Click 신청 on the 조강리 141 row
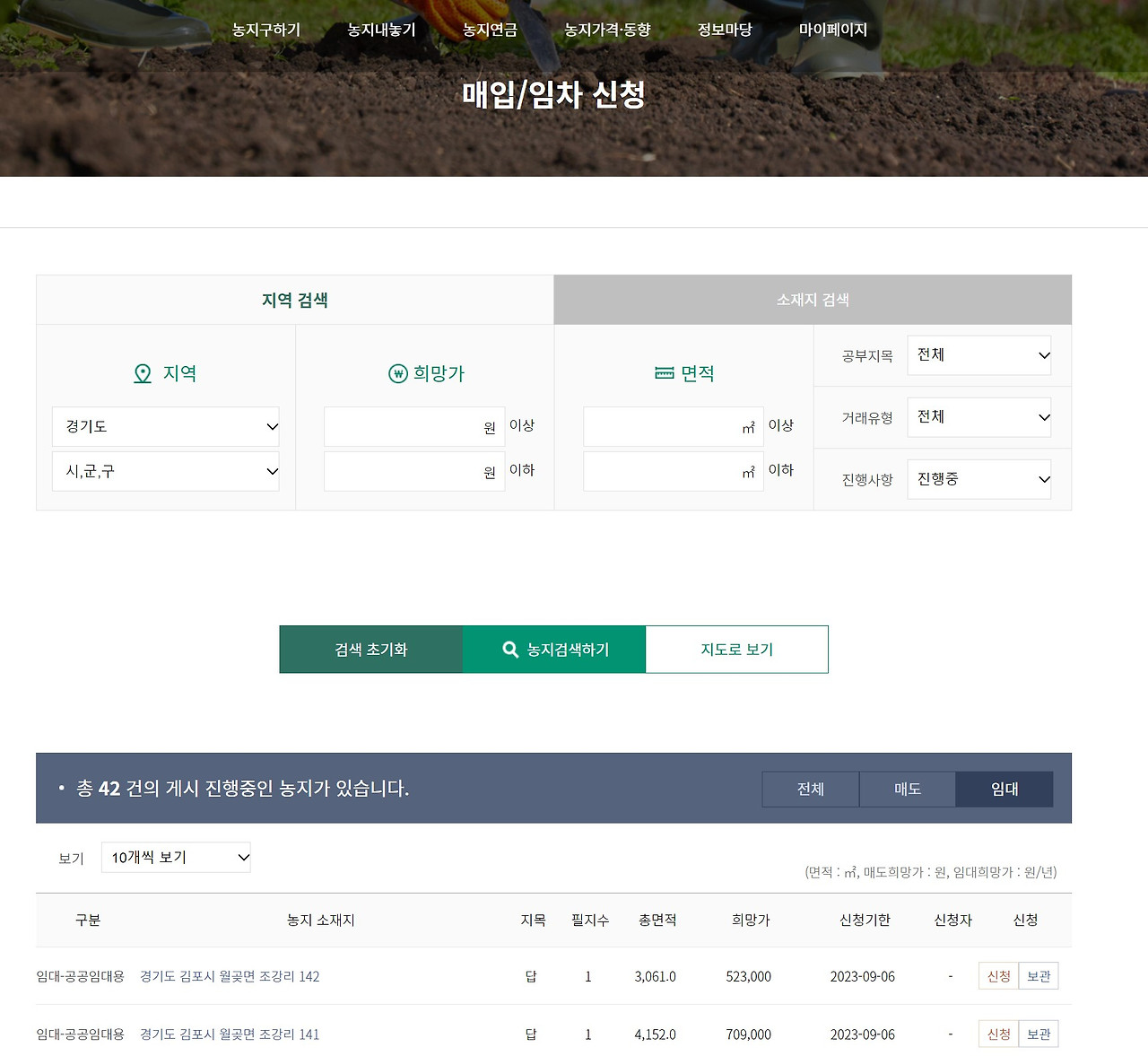Screen dimensions: 1148x1056 click(997, 1034)
